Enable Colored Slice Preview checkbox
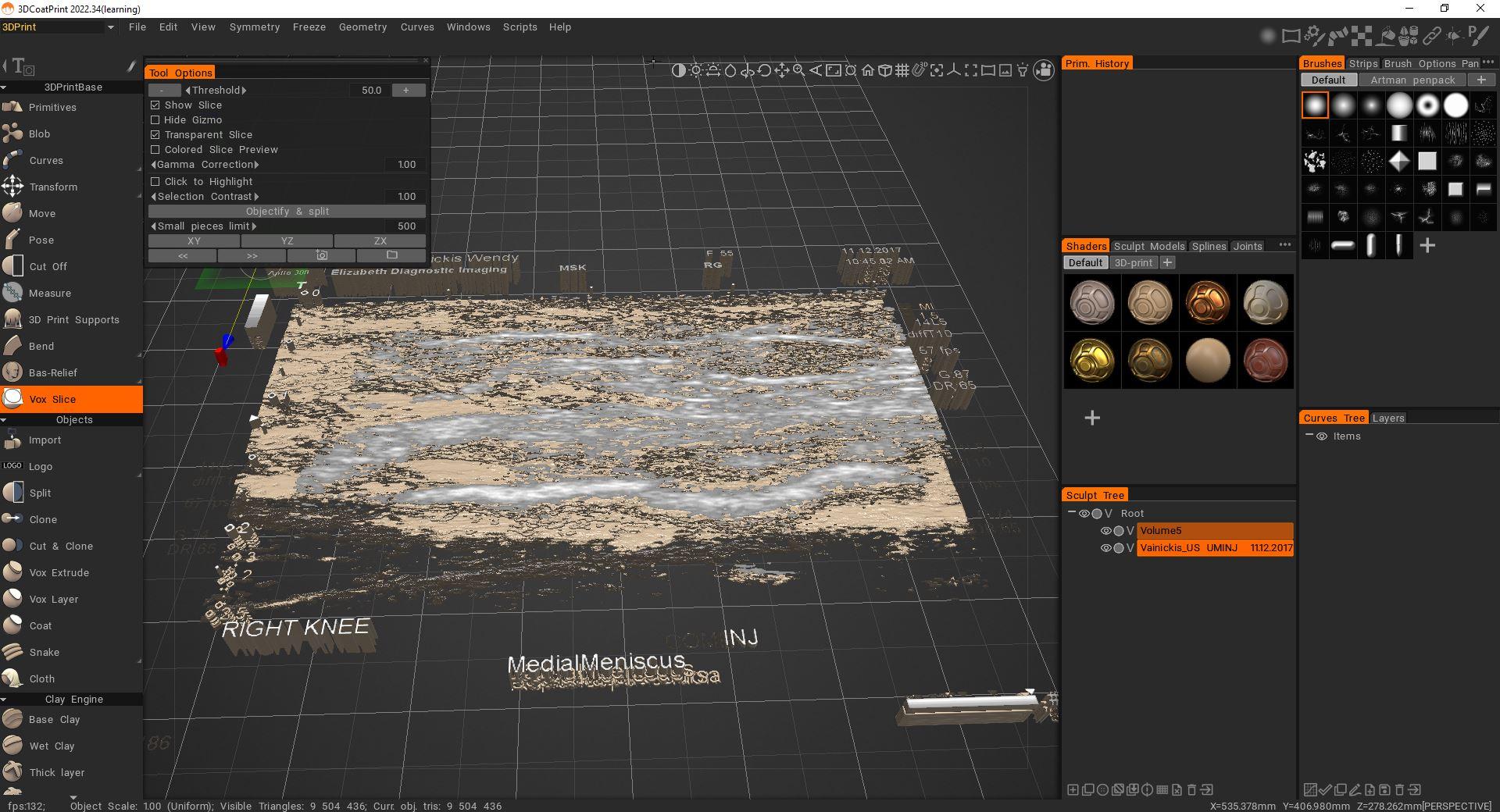 155,150
